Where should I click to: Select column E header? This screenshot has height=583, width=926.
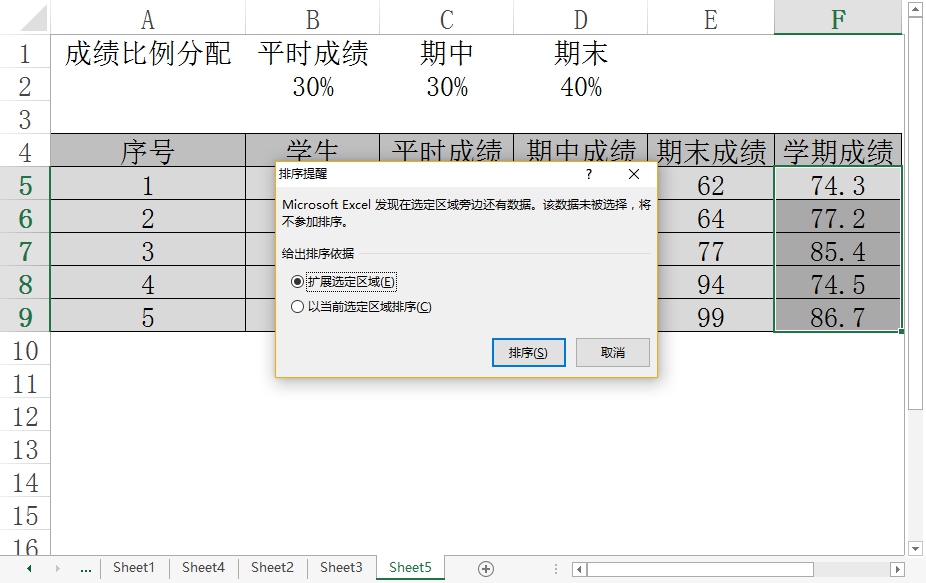[x=711, y=19]
